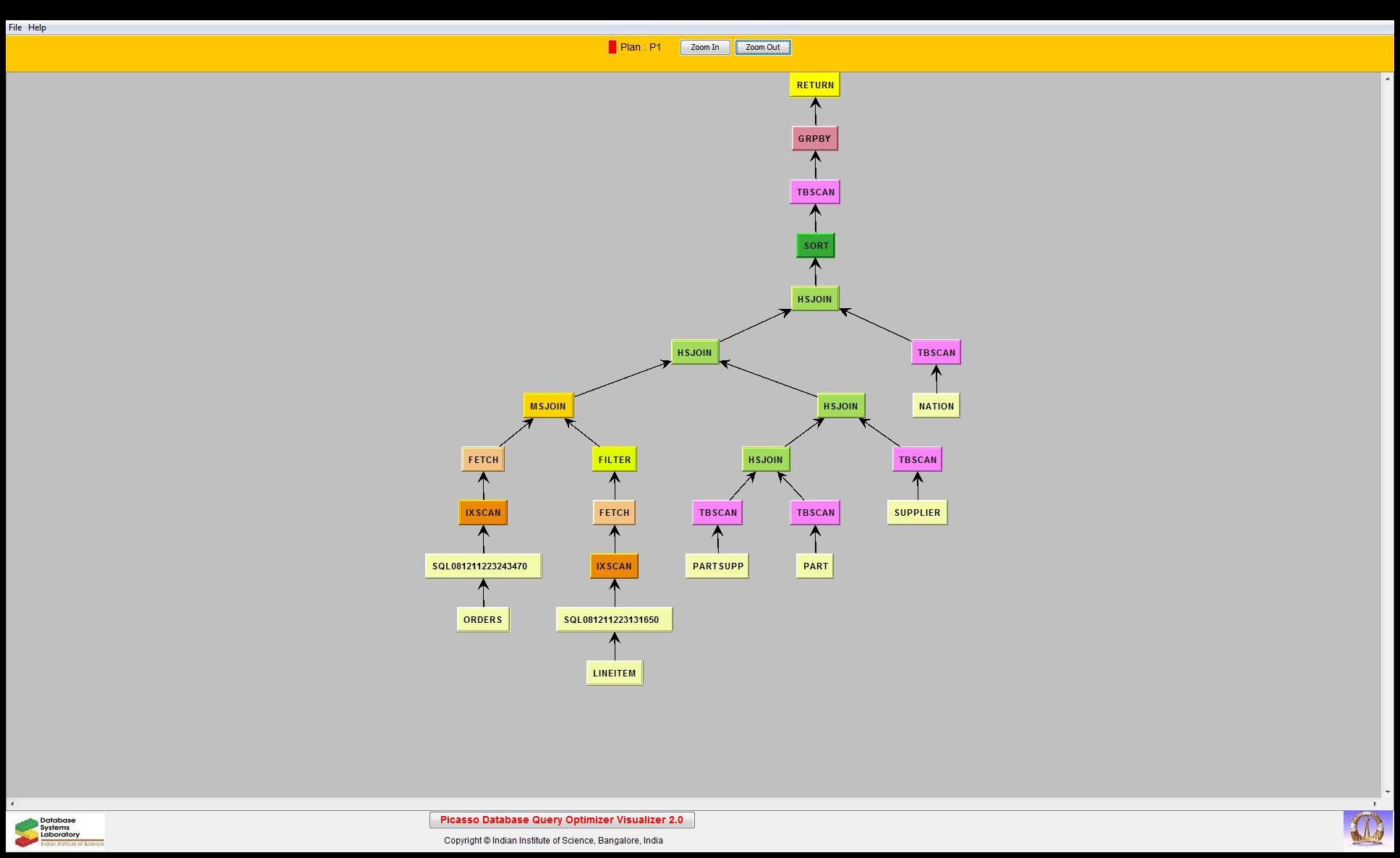Click the ORDERS table node
This screenshot has height=858, width=1400.
tap(482, 619)
